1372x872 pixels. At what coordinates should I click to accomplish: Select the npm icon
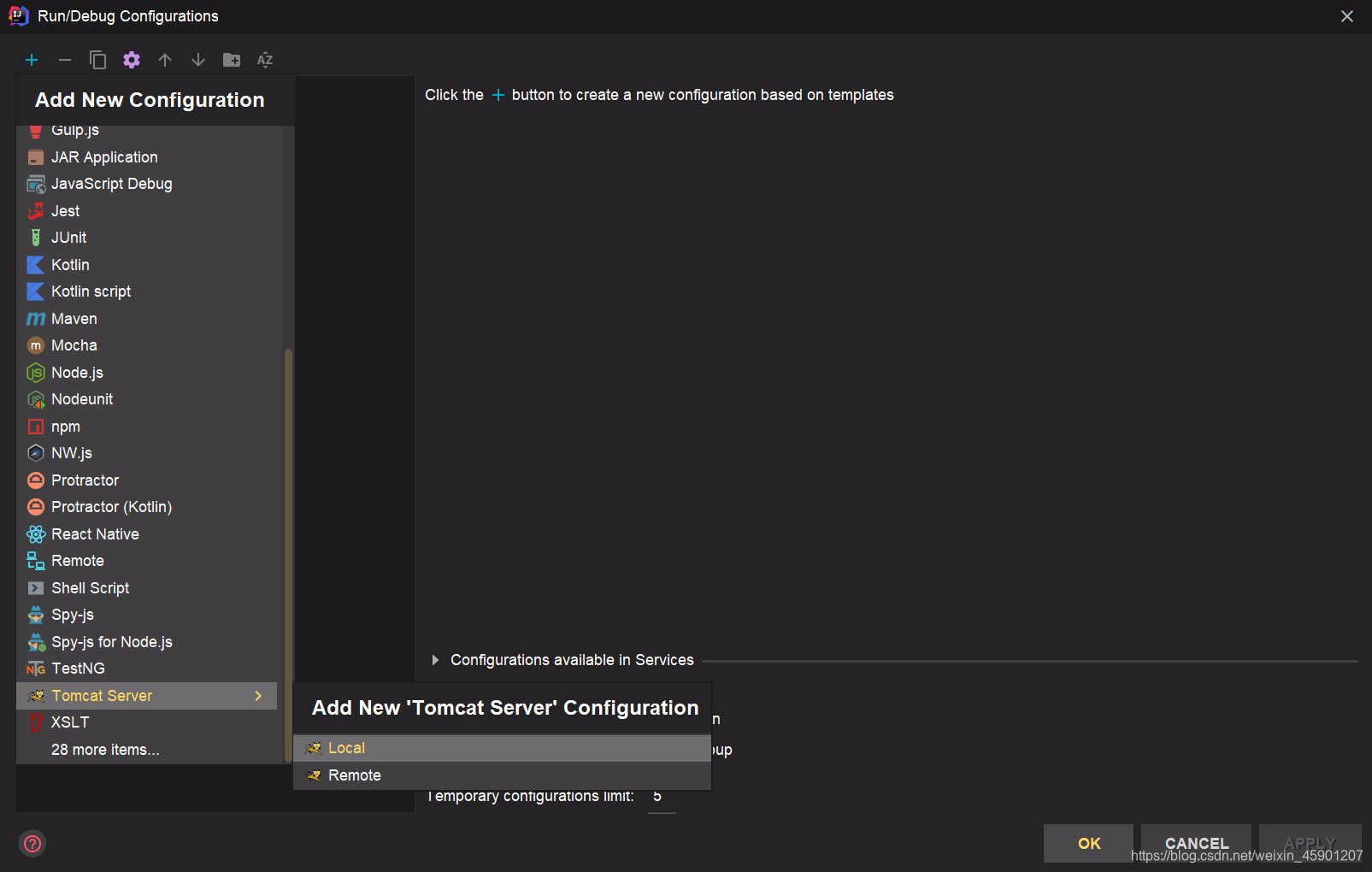(x=36, y=427)
